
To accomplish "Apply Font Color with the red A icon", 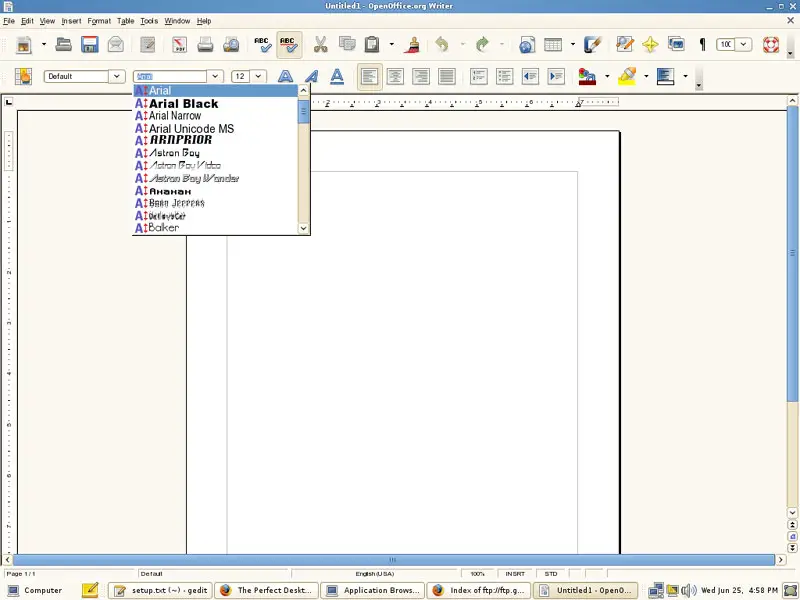I will (x=587, y=77).
